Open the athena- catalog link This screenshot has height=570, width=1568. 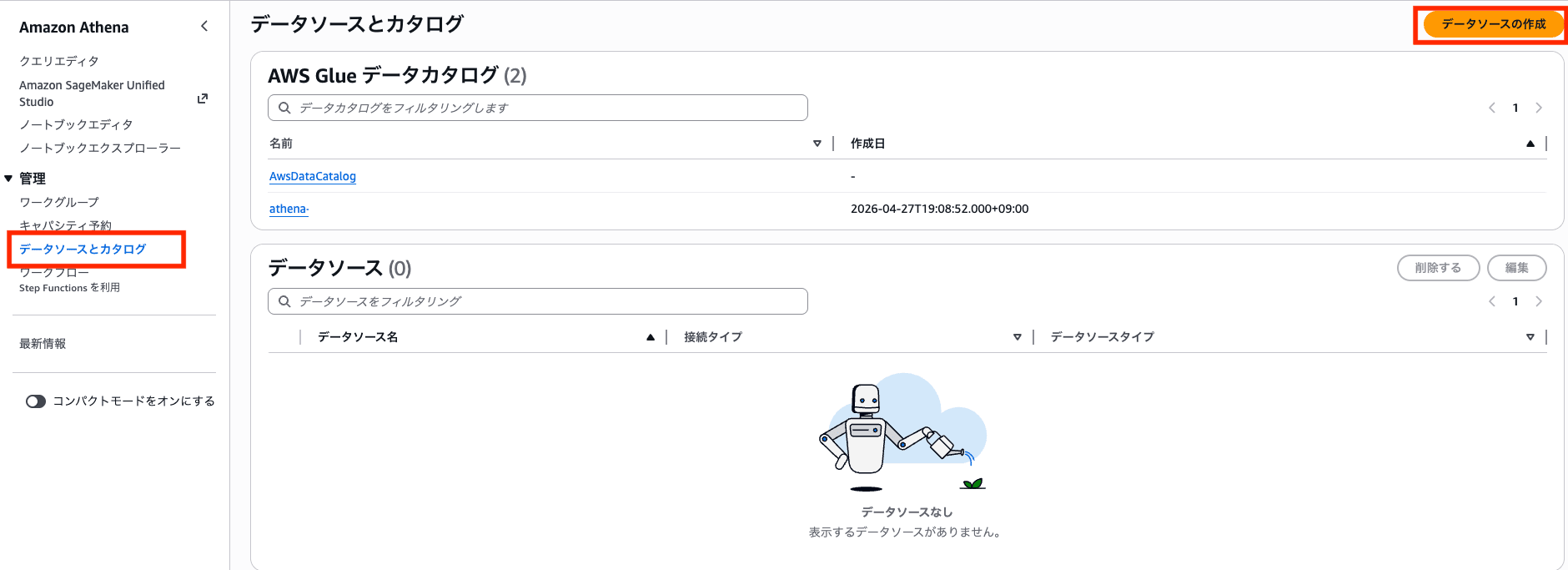[289, 209]
